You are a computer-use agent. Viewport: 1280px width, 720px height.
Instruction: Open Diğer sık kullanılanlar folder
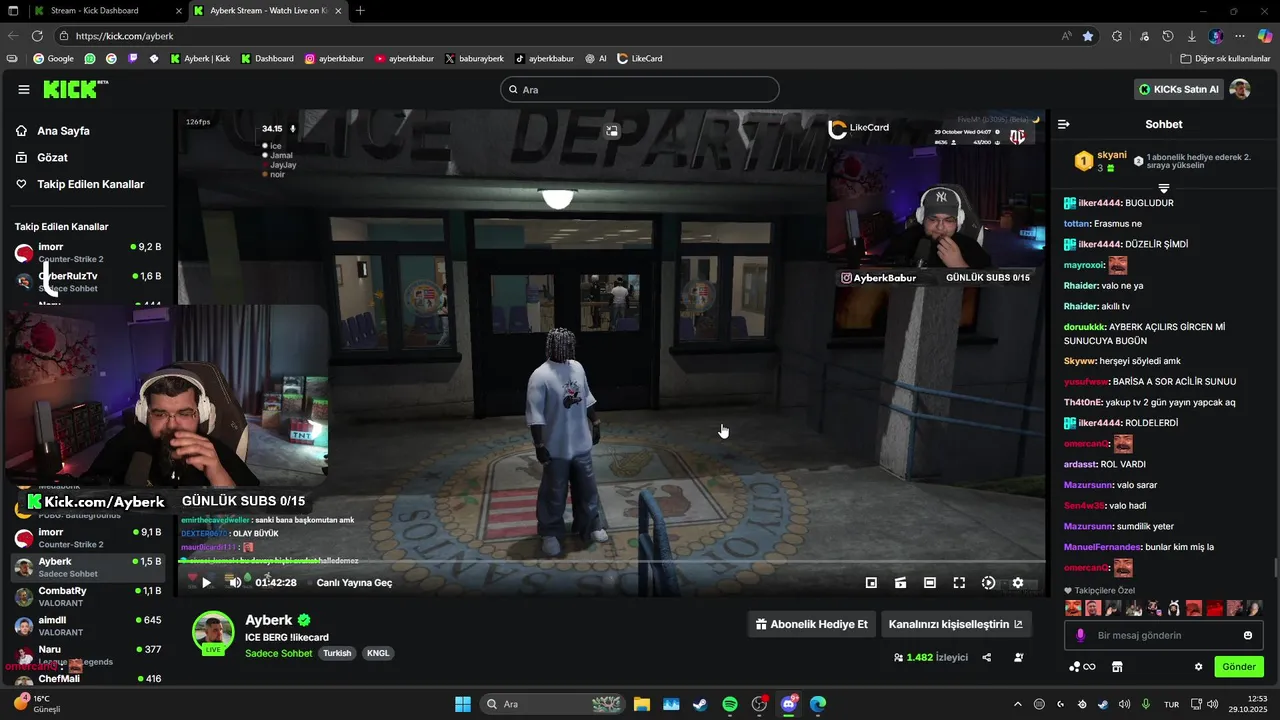[1225, 59]
